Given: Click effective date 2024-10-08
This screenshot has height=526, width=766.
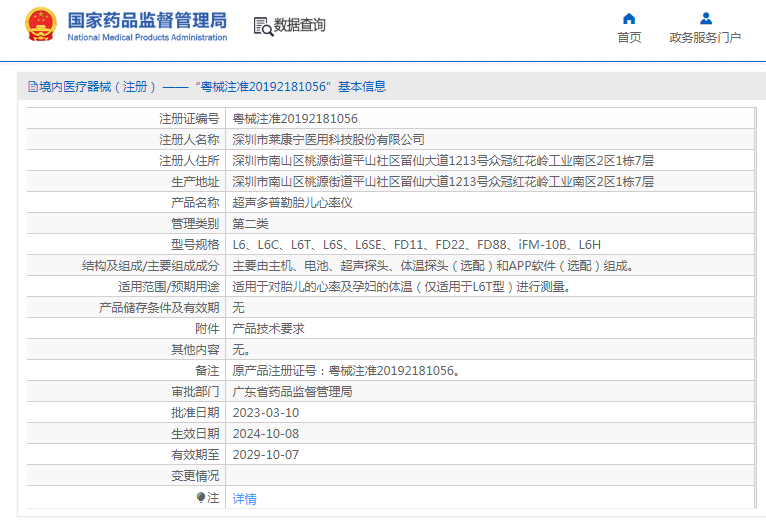Looking at the screenshot, I should point(266,434).
